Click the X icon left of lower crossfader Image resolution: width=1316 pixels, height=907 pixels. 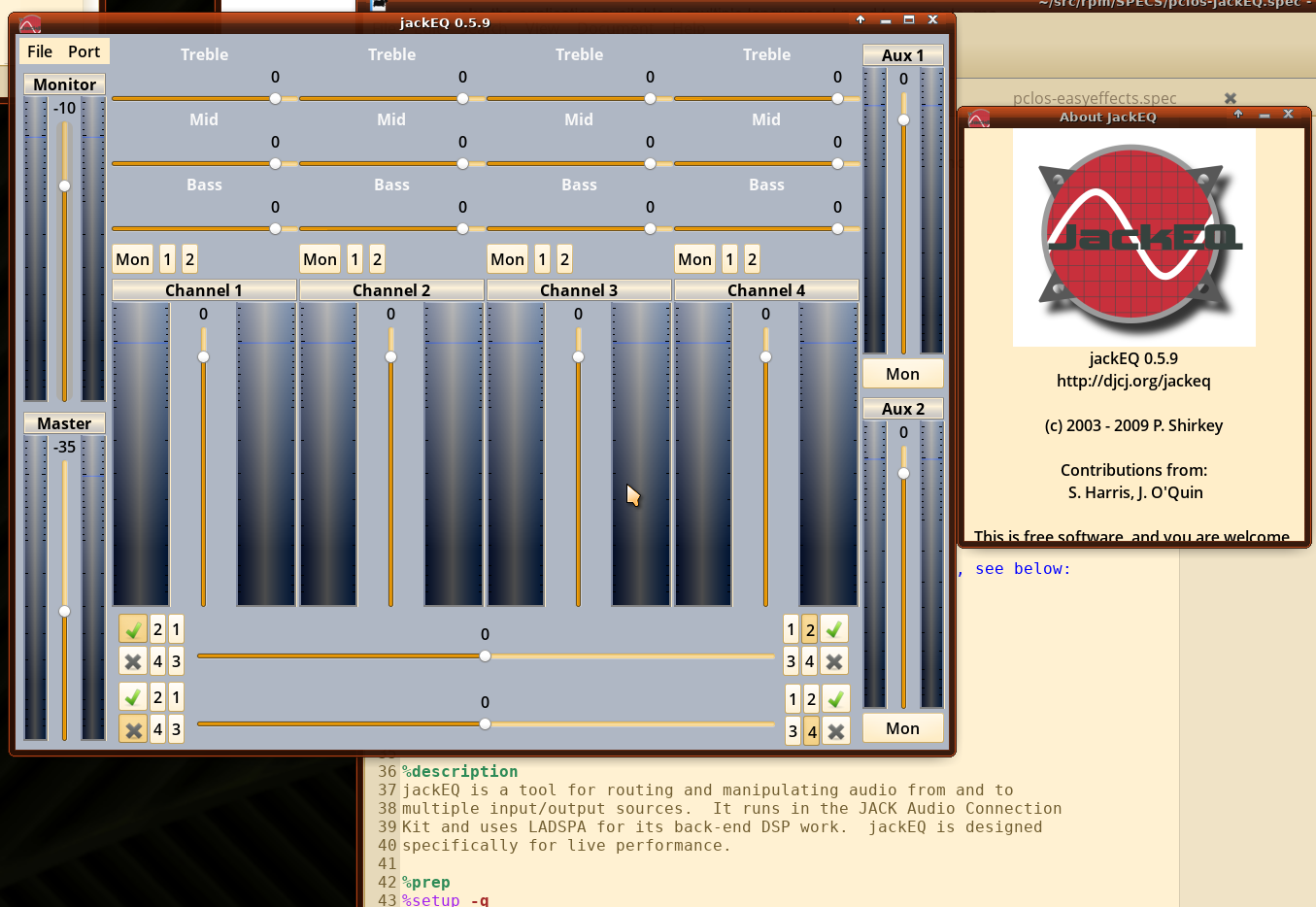coord(133,729)
